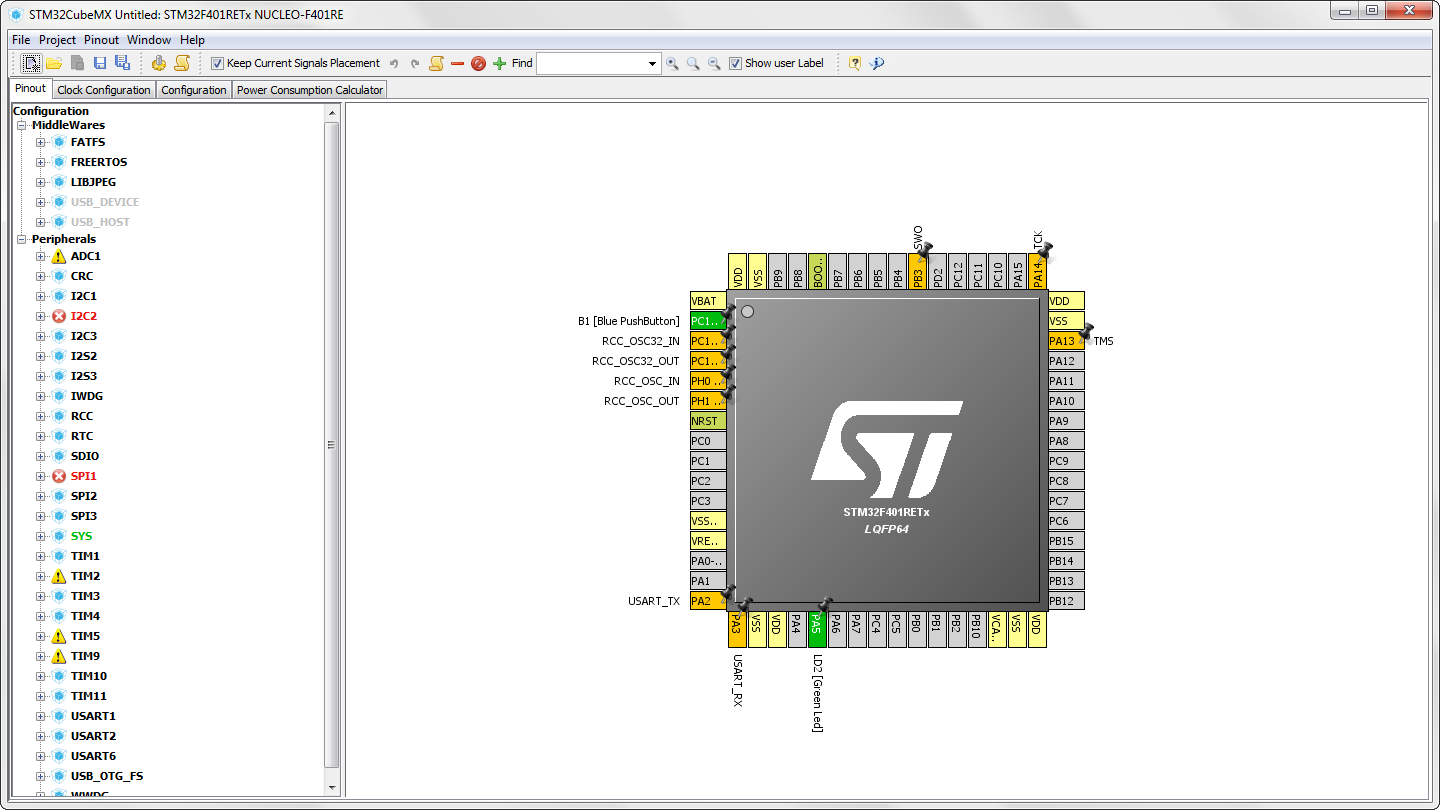Collapse the MiddleWares tree node
1440x810 pixels.
(21, 126)
